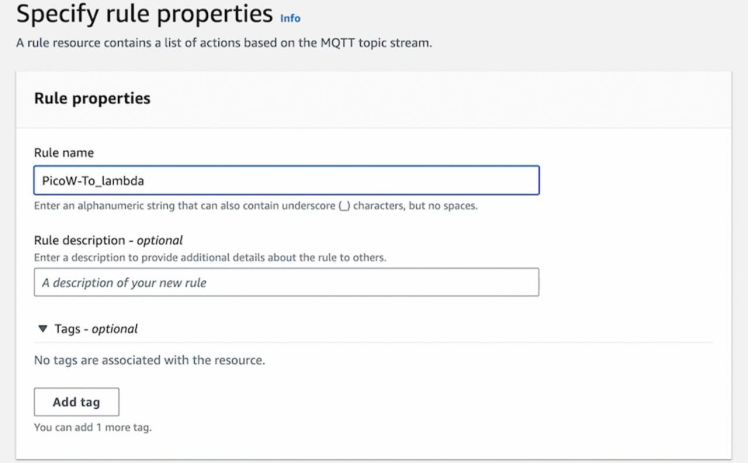Click the "Rule description - optional" label
748x463 pixels.
108,240
